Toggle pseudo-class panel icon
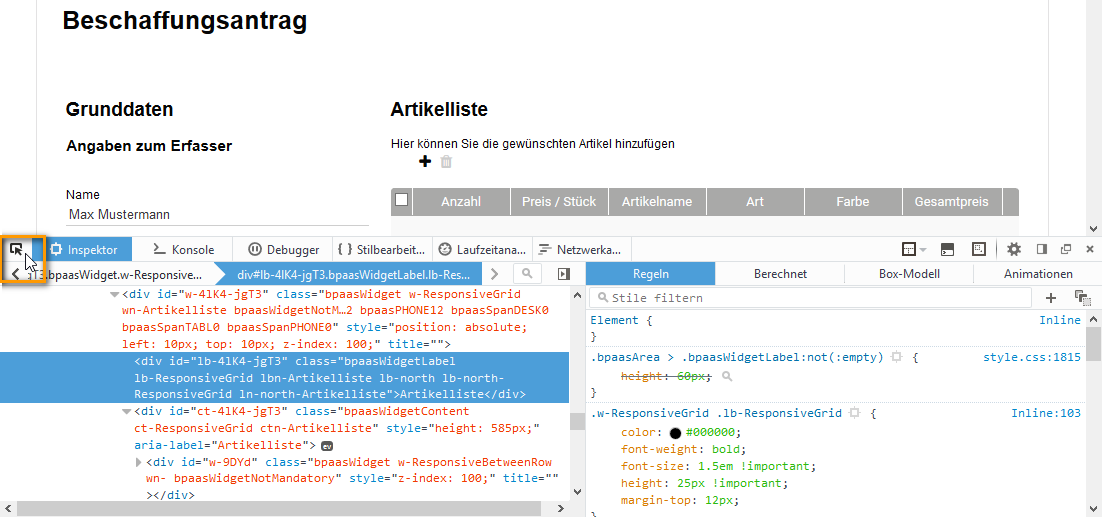The width and height of the screenshot is (1102, 517). pos(1081,297)
